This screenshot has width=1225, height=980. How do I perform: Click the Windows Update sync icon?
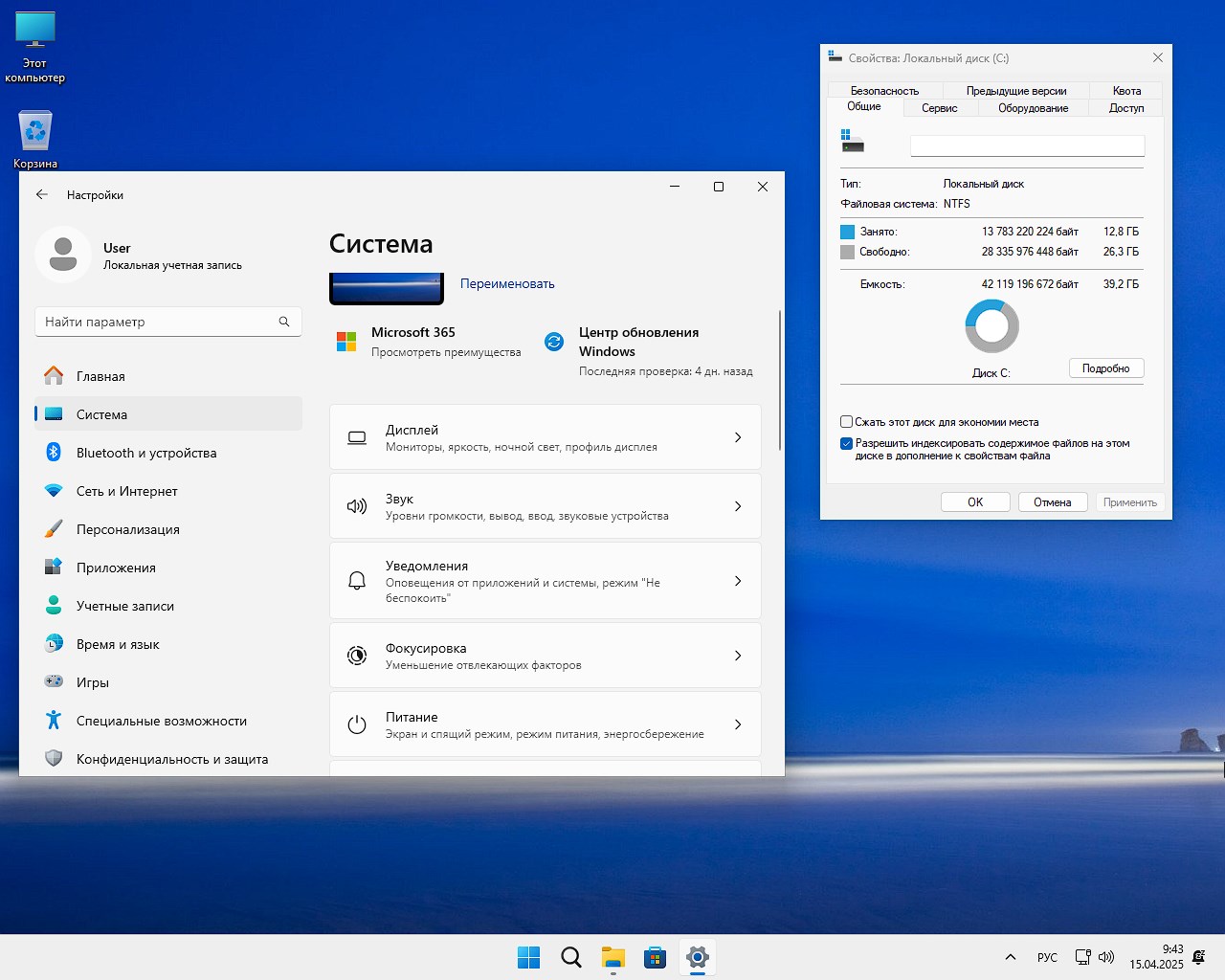(x=554, y=342)
